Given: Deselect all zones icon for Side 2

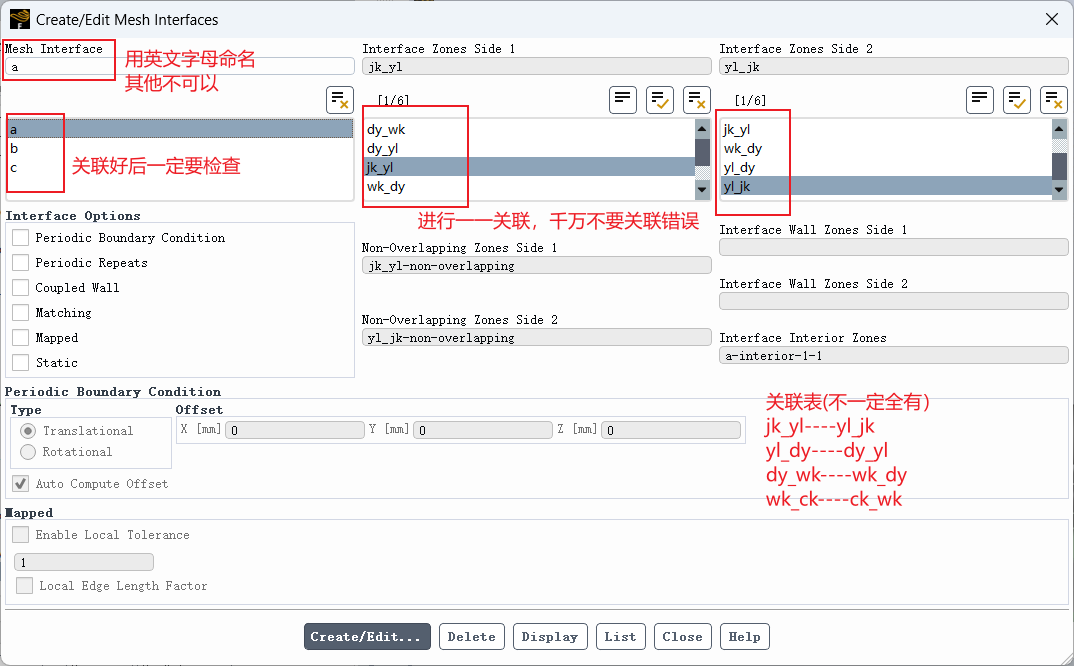Looking at the screenshot, I should 1054,100.
